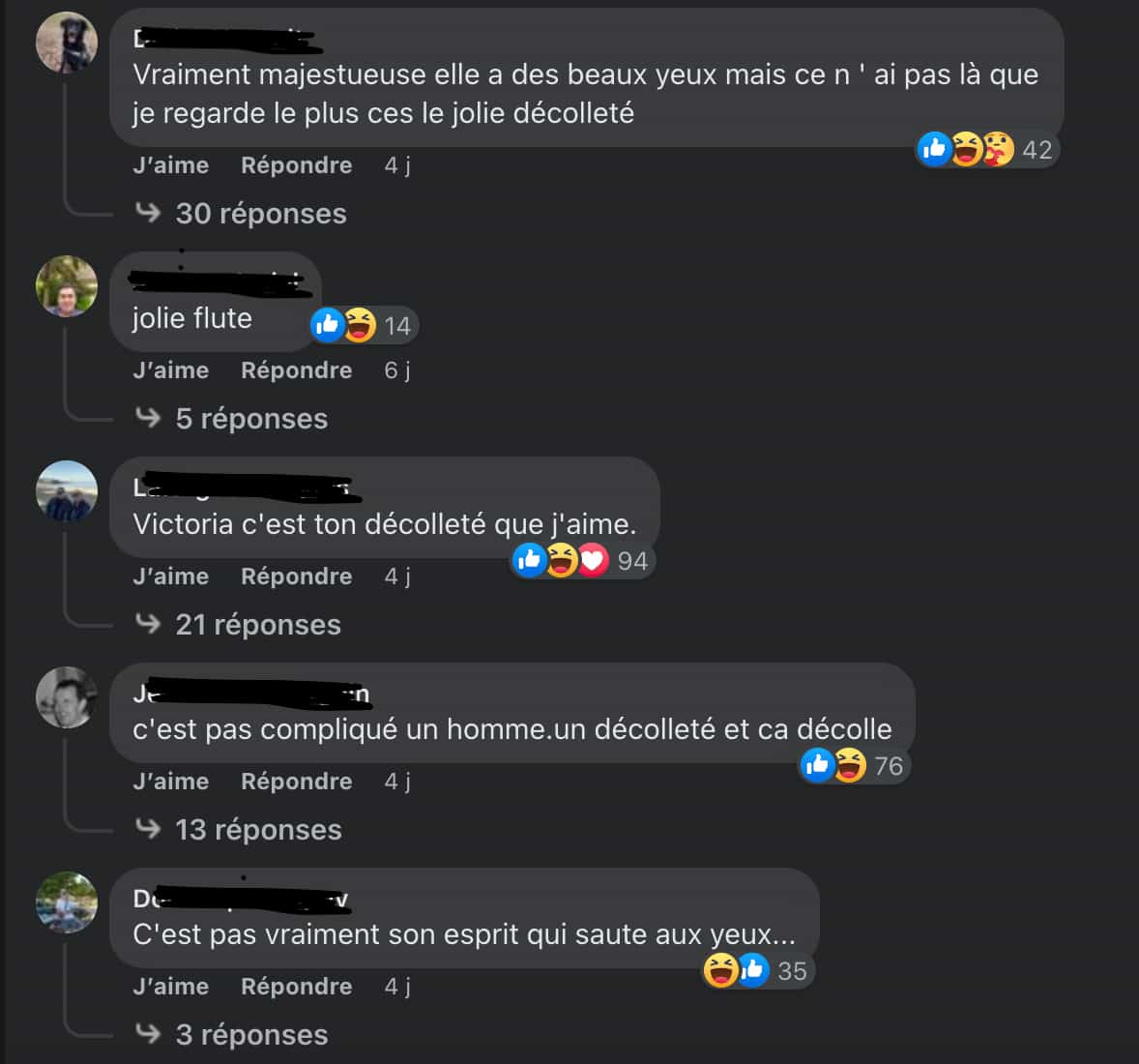Image resolution: width=1139 pixels, height=1064 pixels.
Task: Click the laughing emoji on the 'jolie flute' comment
Action: (x=360, y=325)
